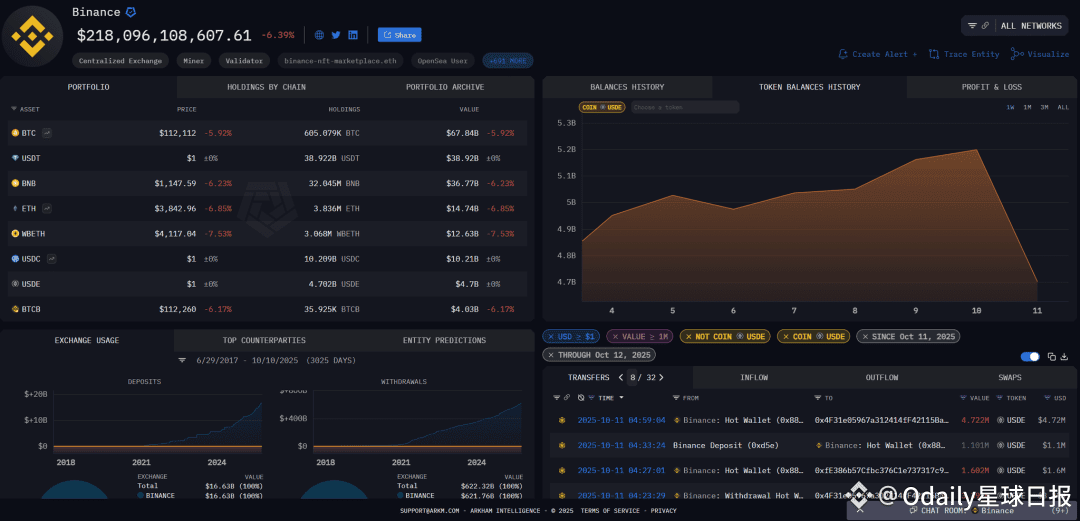Focus the Choose a token input
The image size is (1080, 521).
tap(684, 108)
